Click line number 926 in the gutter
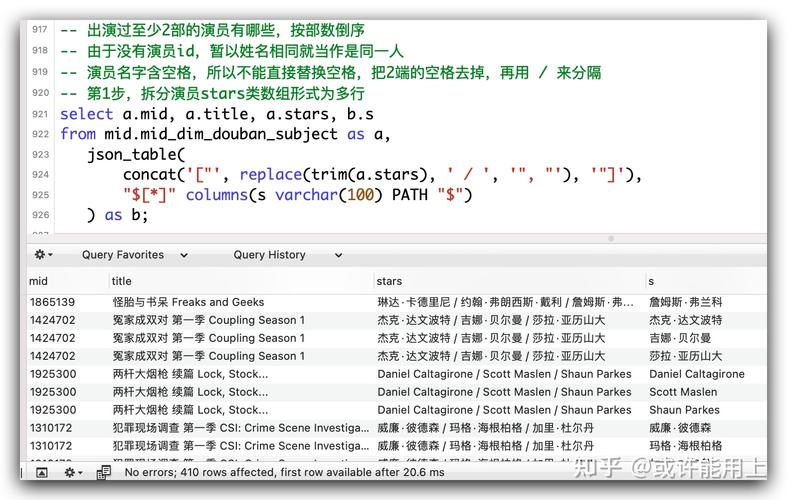Image resolution: width=787 pixels, height=500 pixels. 40,215
